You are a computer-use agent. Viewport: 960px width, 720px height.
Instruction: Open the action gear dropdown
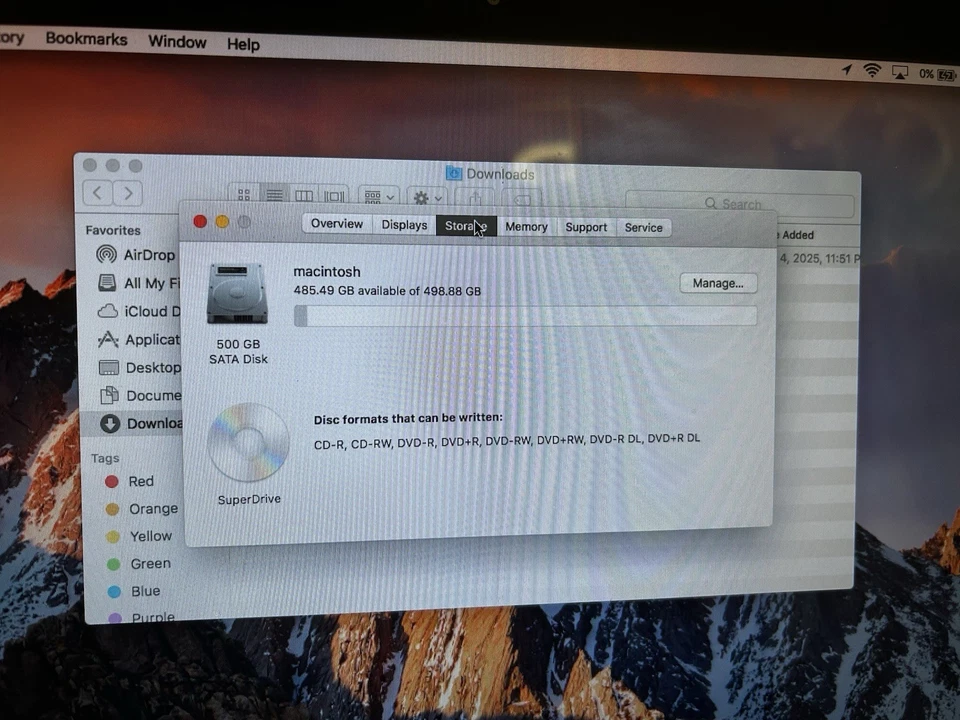click(x=425, y=196)
